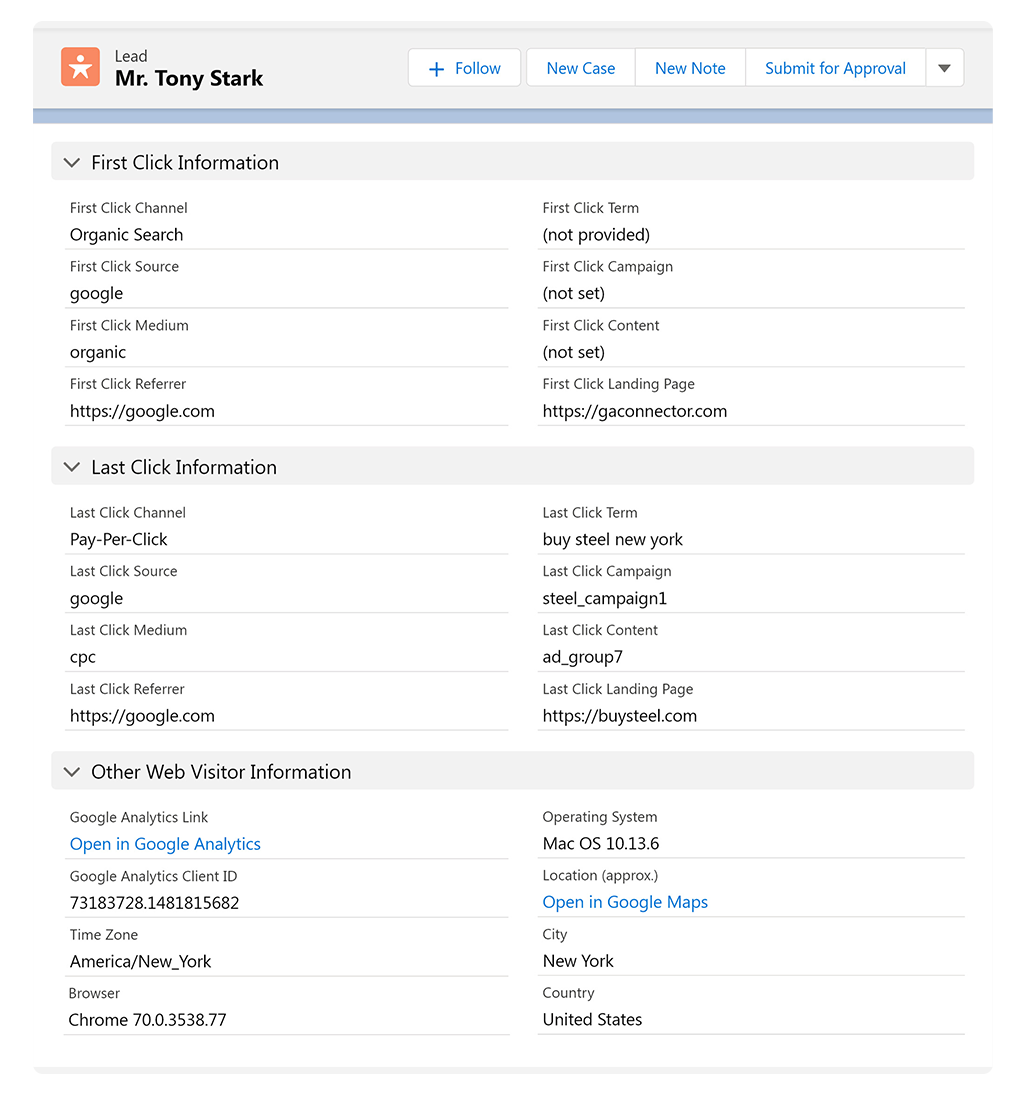Viewport: 1026px width, 1110px height.
Task: Create a New Case for the lead
Action: [581, 68]
